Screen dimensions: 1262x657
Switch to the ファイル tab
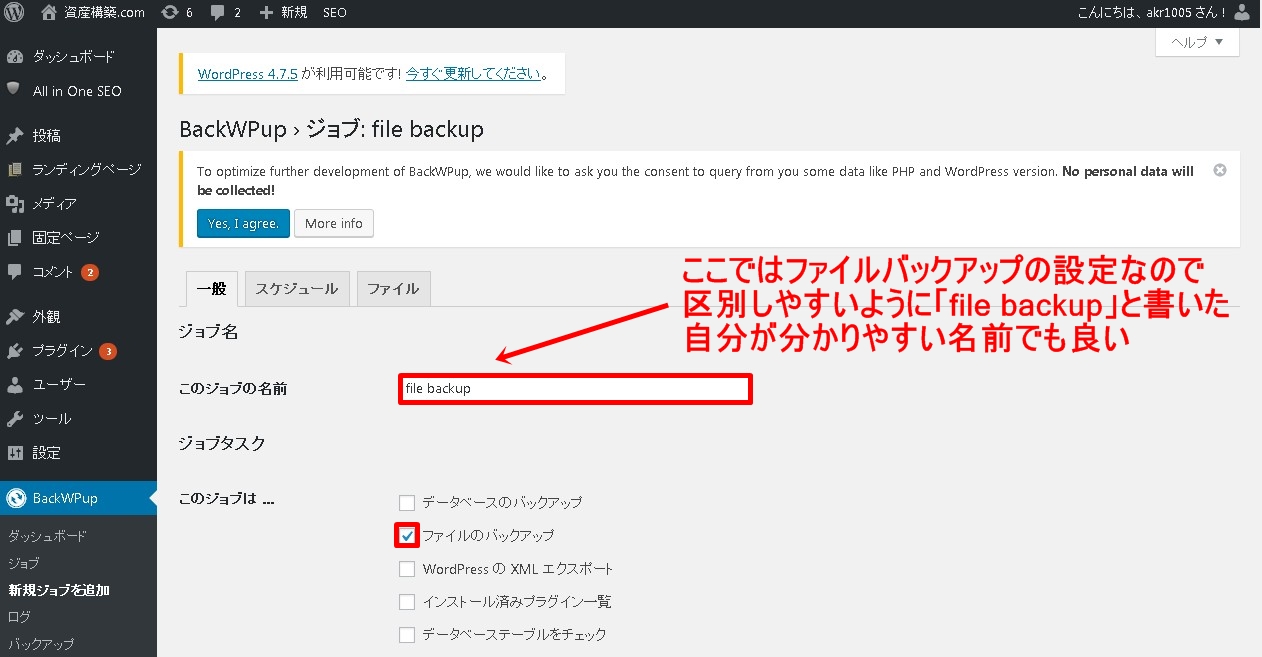(393, 289)
